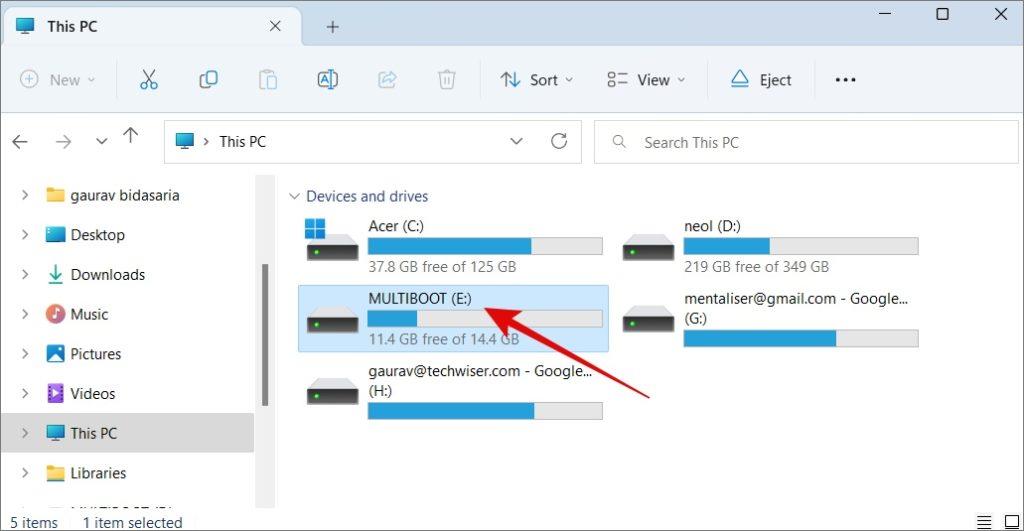Click the "5 items" status text

(34, 523)
